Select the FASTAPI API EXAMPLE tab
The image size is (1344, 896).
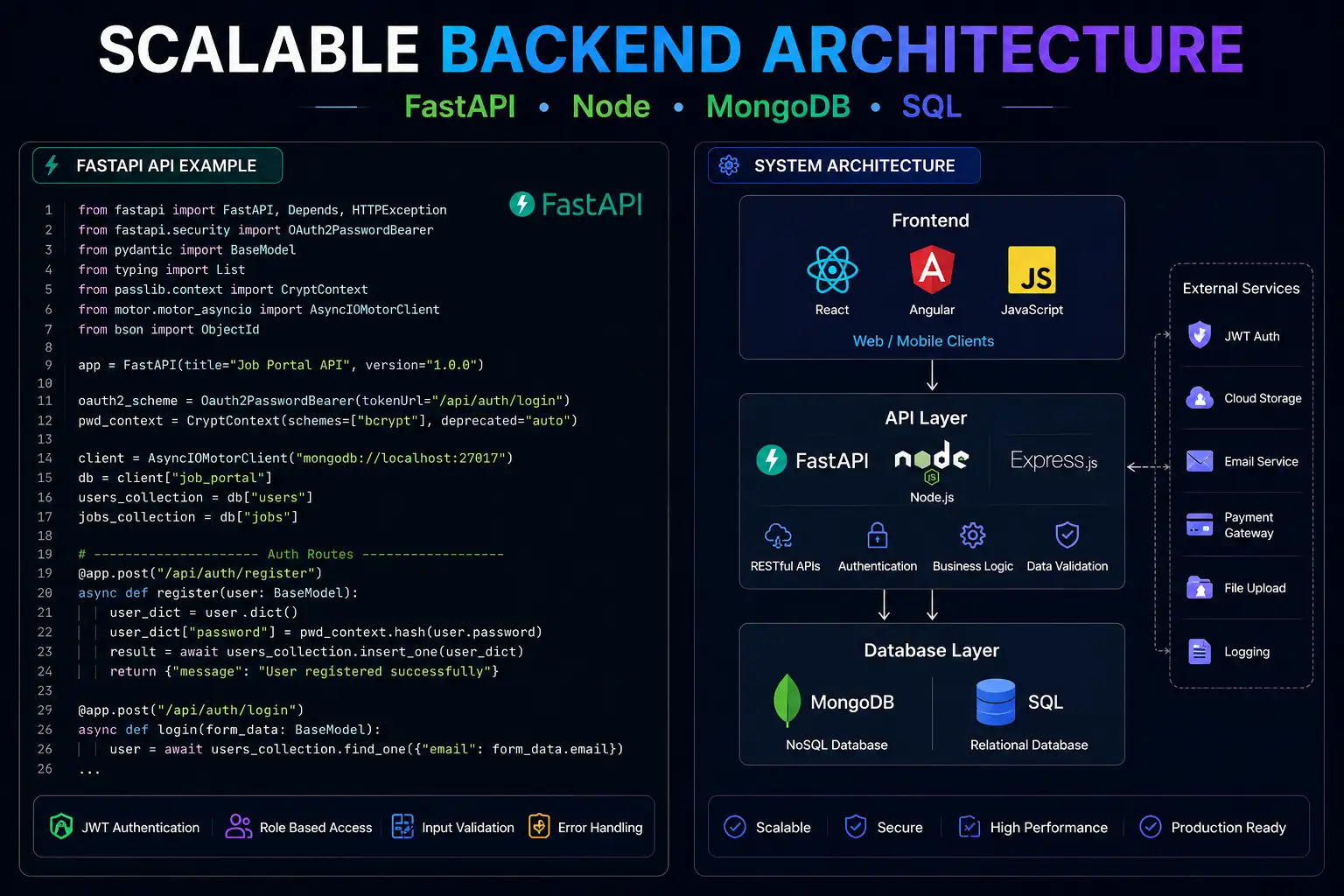(x=157, y=165)
